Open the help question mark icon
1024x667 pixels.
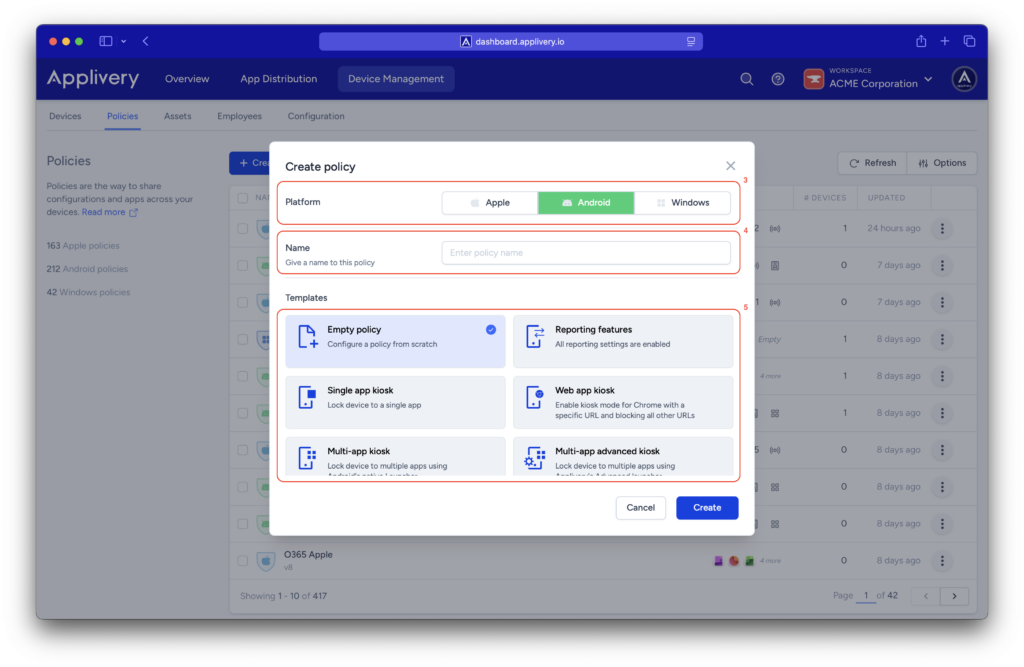pyautogui.click(x=778, y=79)
